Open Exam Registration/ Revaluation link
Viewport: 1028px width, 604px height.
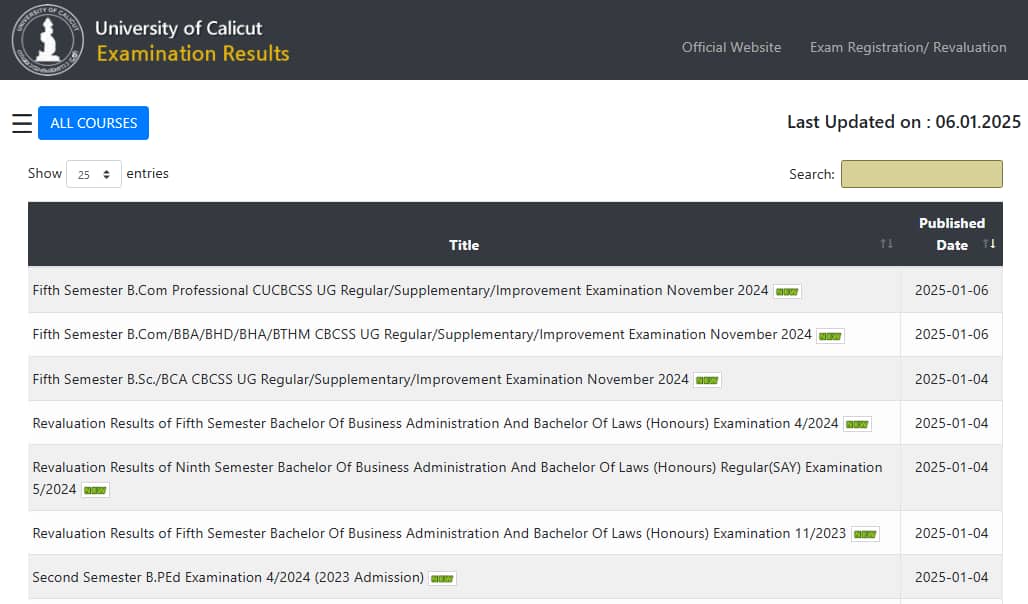coord(908,47)
